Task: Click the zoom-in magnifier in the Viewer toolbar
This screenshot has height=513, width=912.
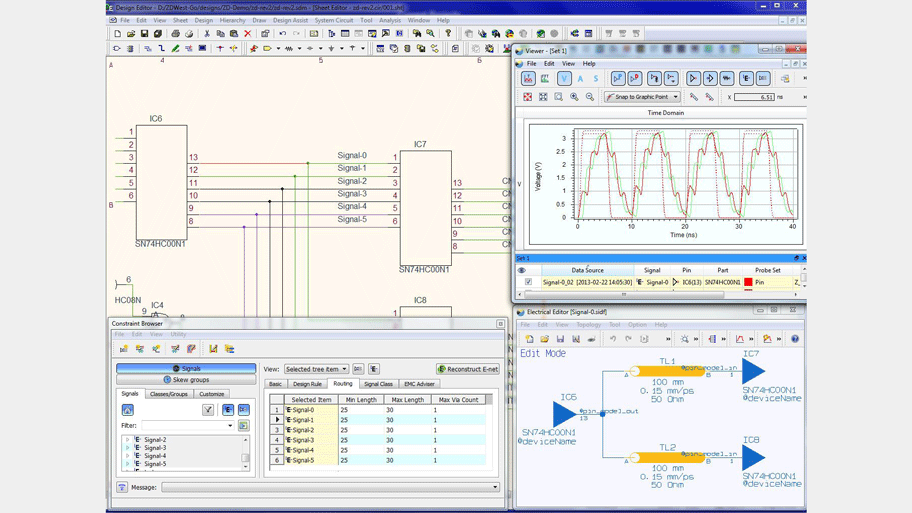Action: [x=574, y=97]
